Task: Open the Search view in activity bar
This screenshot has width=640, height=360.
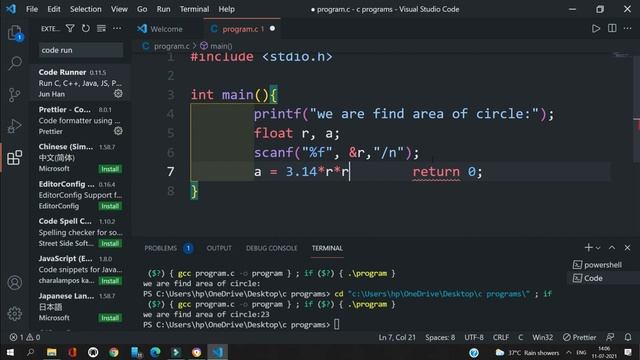Action: click(x=15, y=63)
